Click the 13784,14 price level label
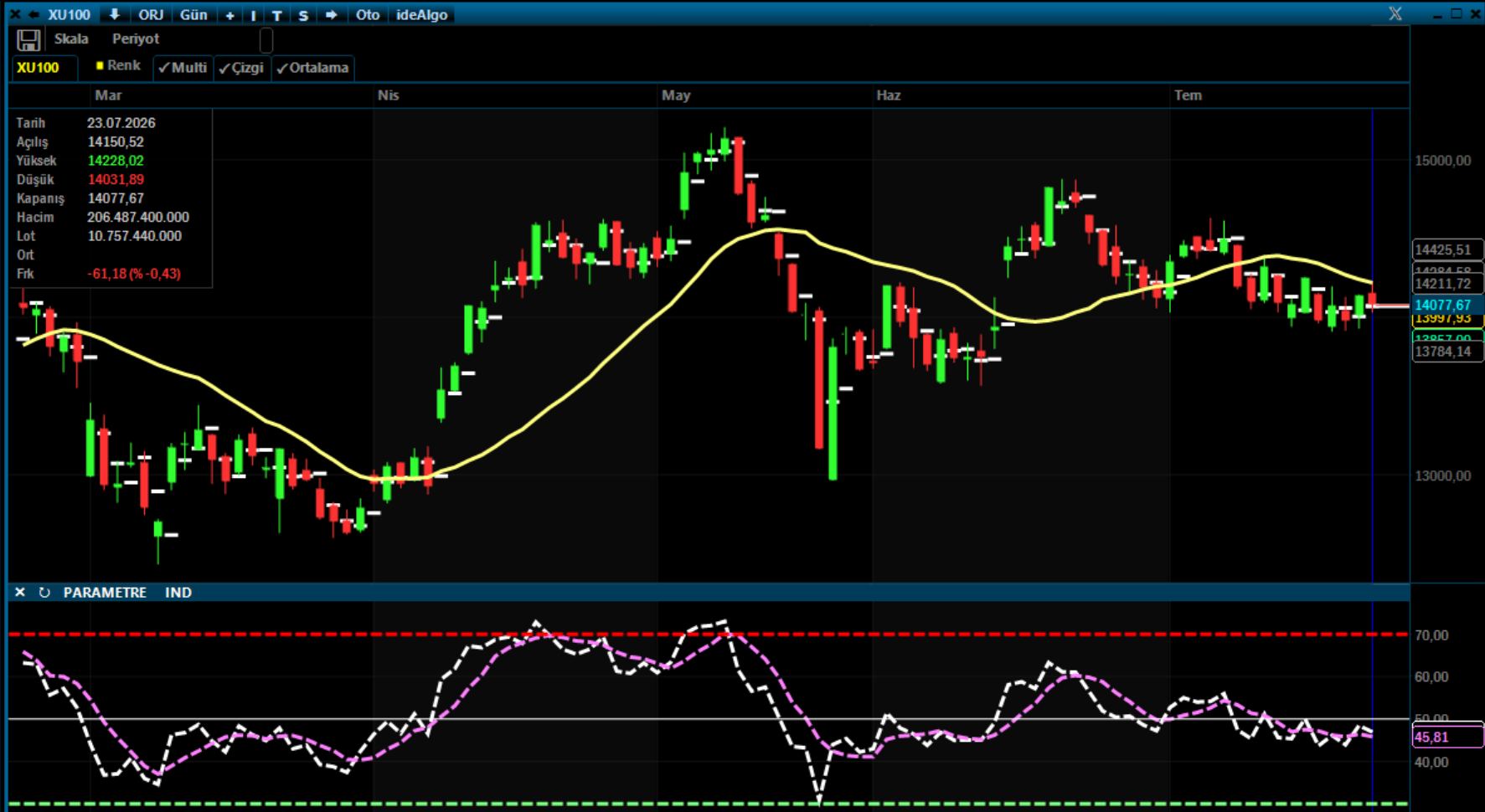The height and width of the screenshot is (812, 1485). coord(1447,352)
